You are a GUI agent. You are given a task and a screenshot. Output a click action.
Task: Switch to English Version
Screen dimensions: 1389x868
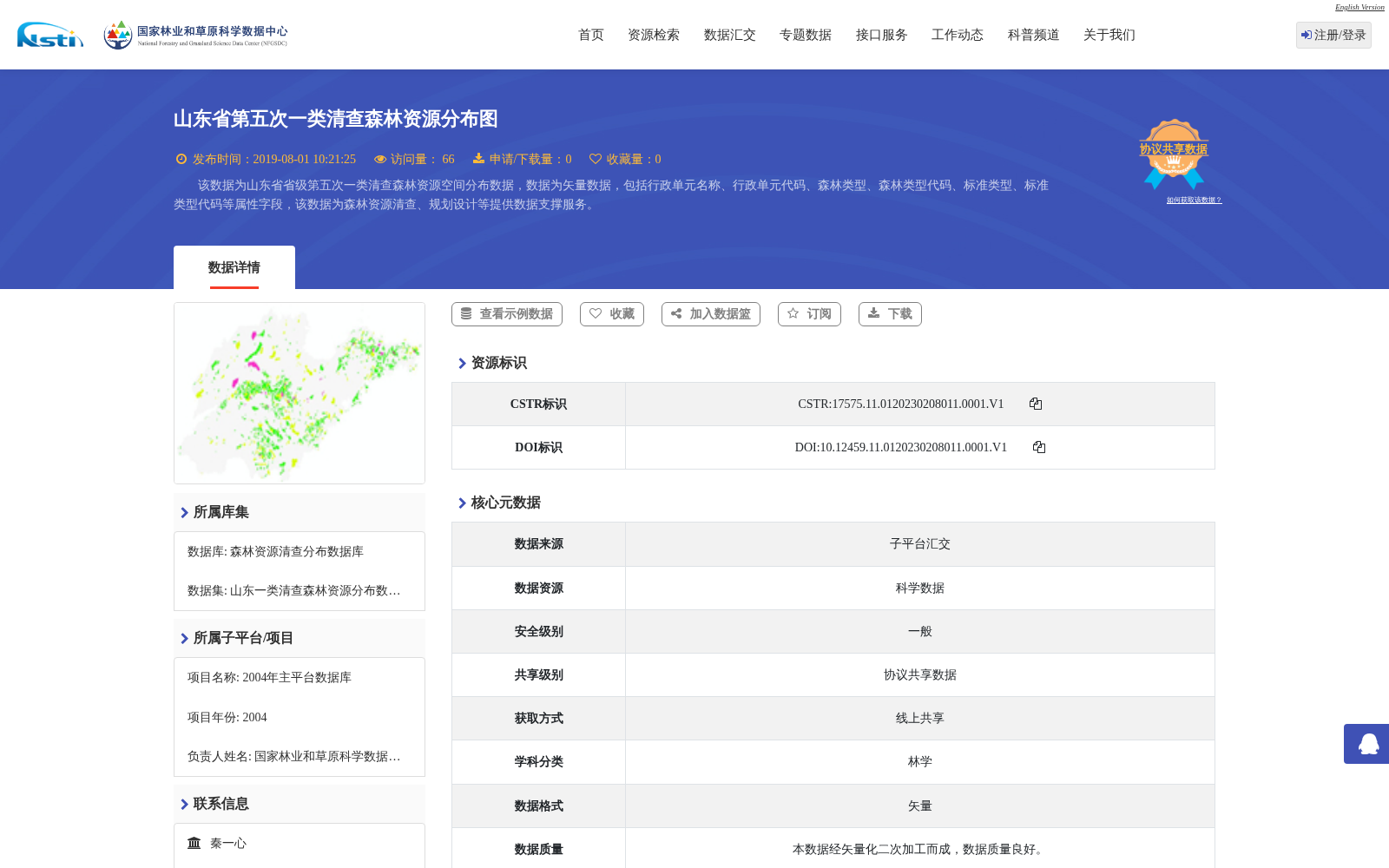tap(1359, 7)
